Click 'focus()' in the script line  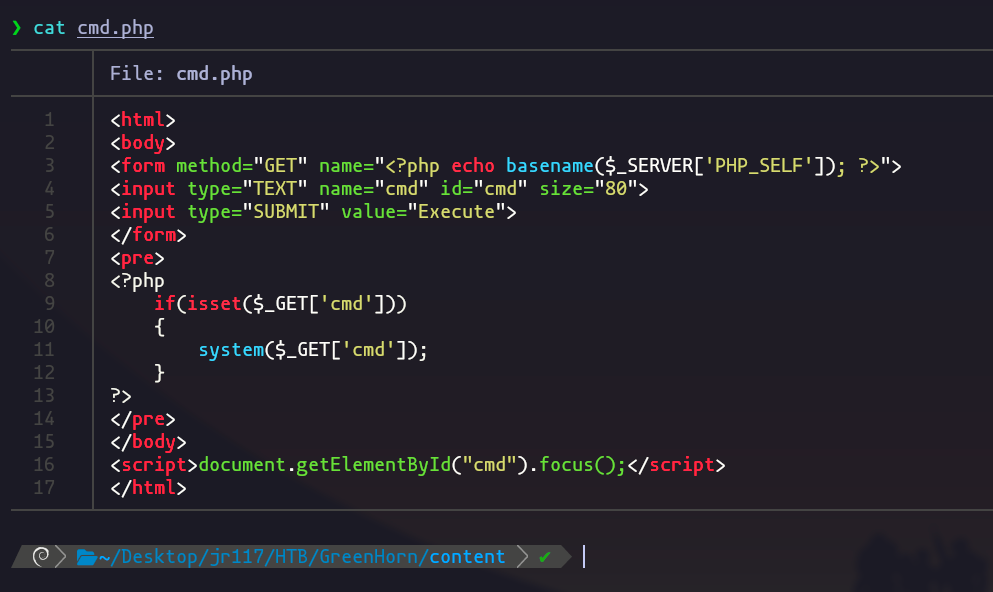click(x=578, y=465)
